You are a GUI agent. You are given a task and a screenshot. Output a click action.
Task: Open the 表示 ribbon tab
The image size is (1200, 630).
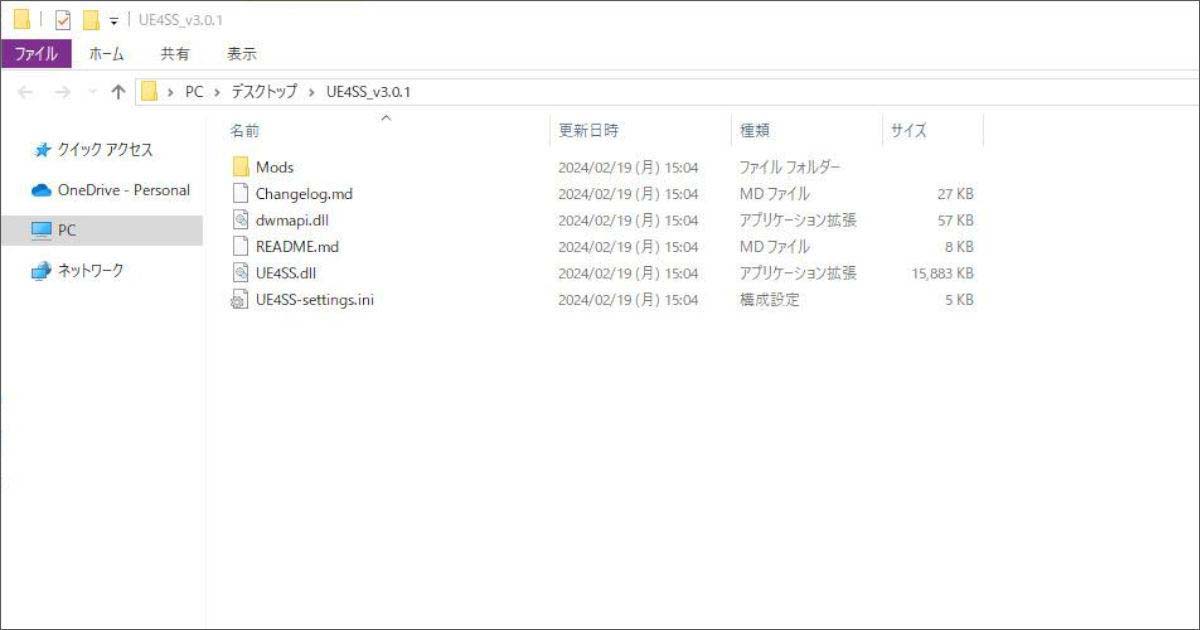pyautogui.click(x=242, y=53)
